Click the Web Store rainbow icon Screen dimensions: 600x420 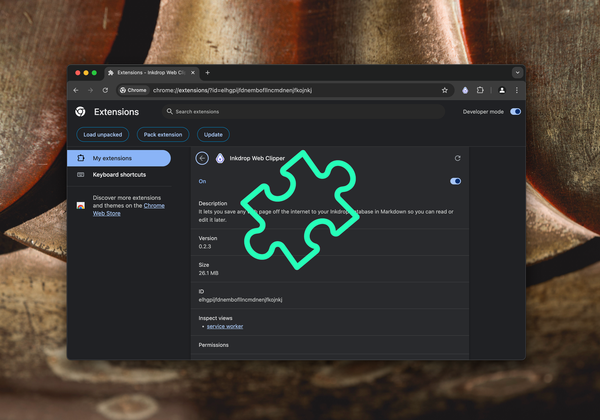81,206
